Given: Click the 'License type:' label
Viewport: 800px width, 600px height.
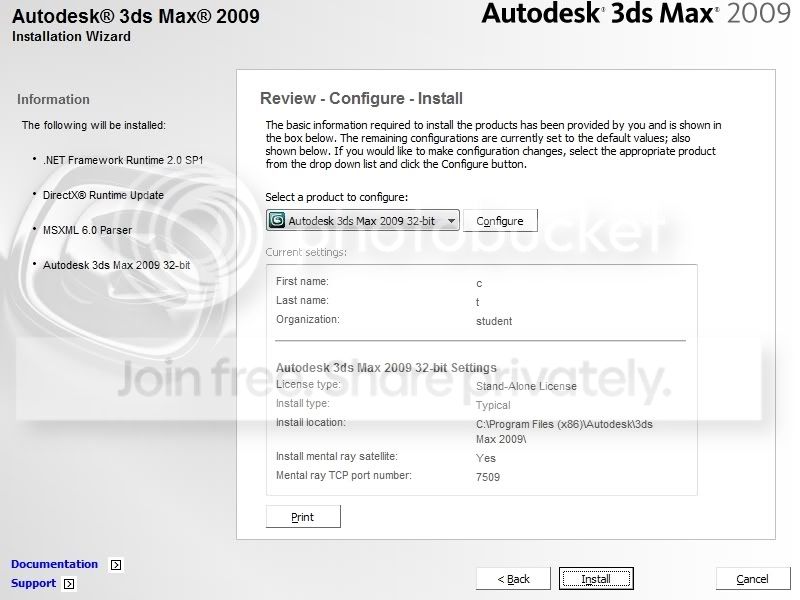Looking at the screenshot, I should tap(308, 384).
